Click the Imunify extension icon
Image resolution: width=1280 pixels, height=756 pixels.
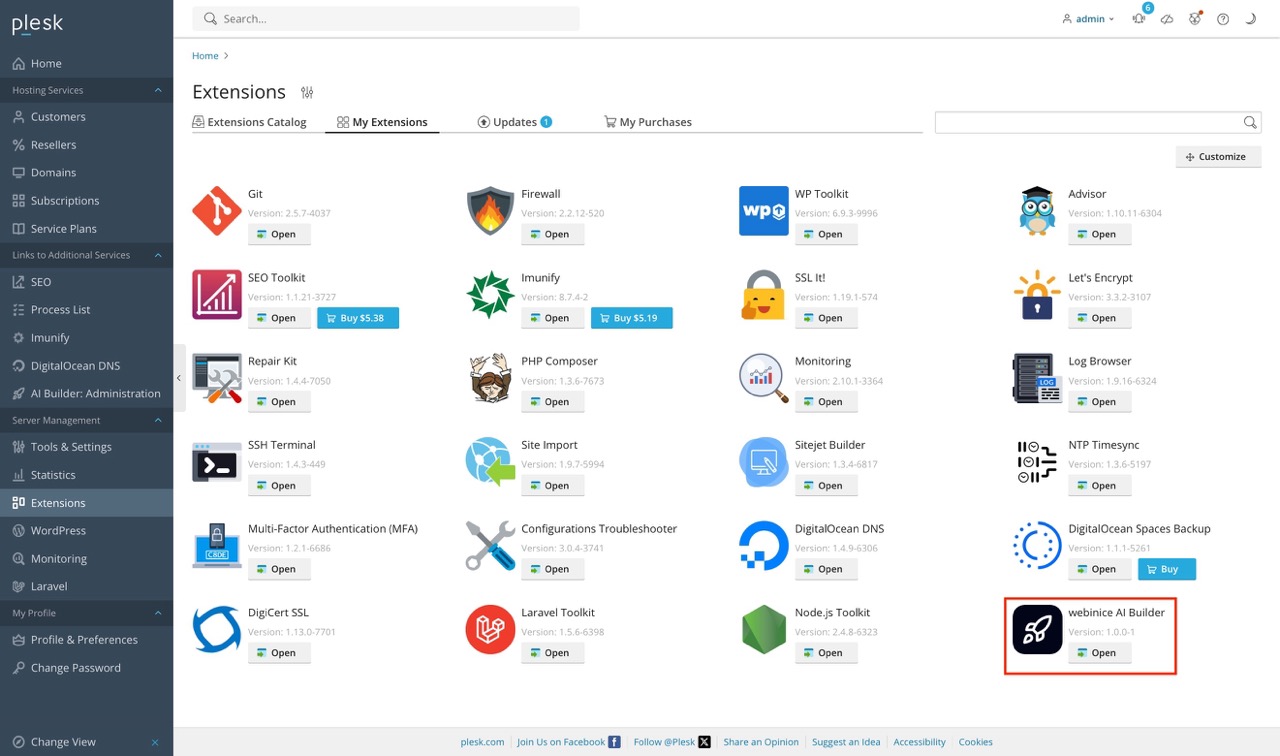[x=489, y=294]
